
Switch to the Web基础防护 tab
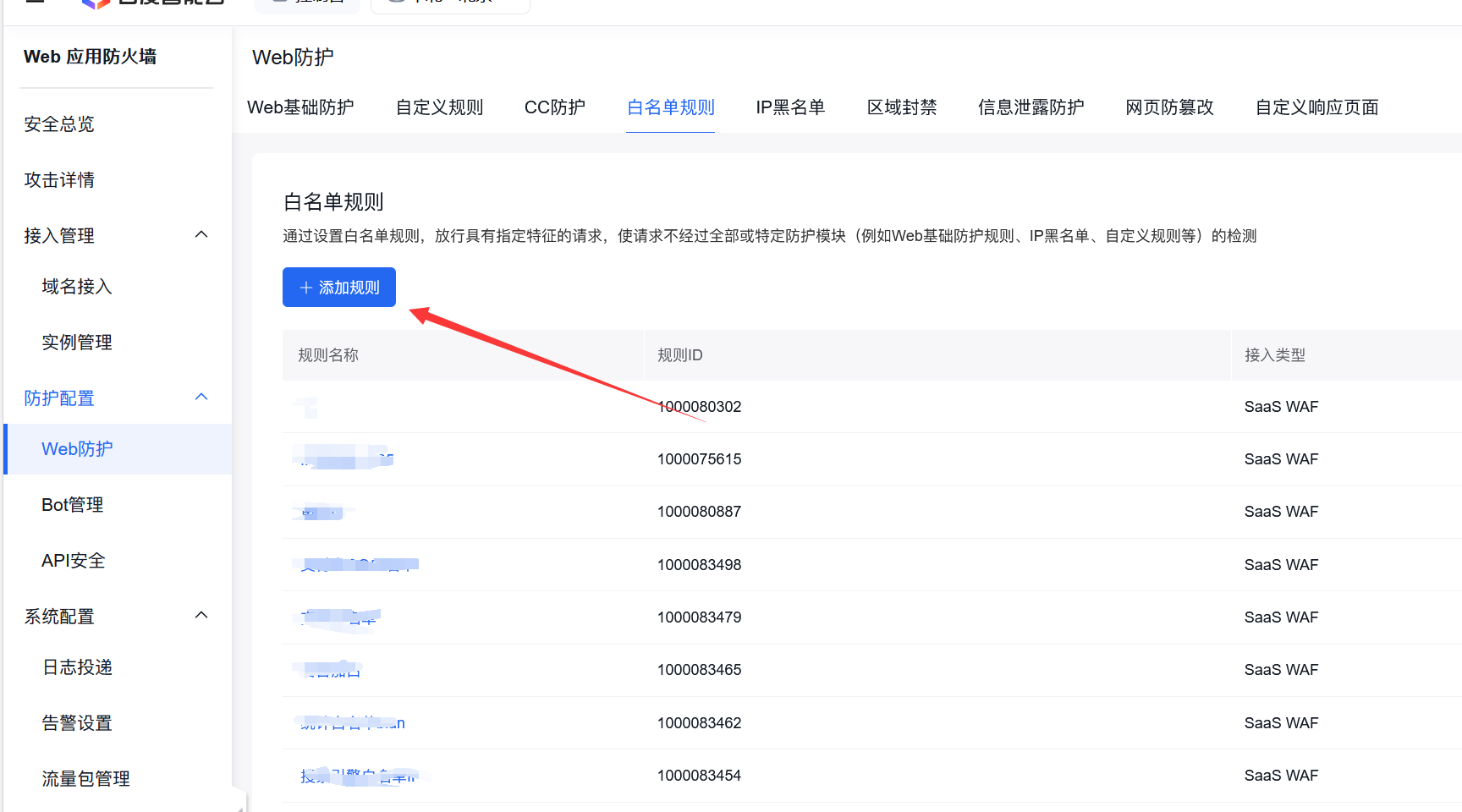tap(302, 107)
